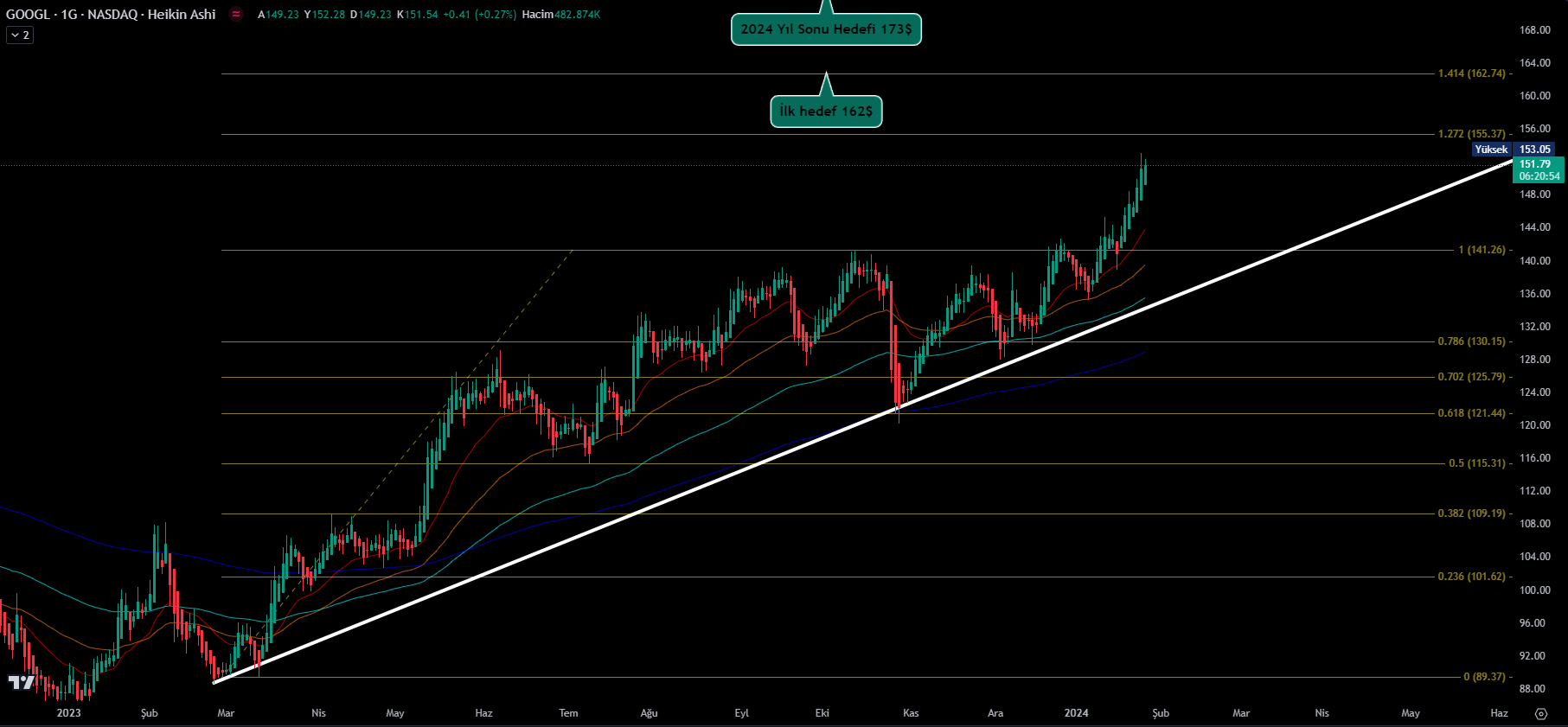Select the Fibonacci level 0.618 (121.44) label
Screen dimensions: 1568x727
[x=1472, y=413]
